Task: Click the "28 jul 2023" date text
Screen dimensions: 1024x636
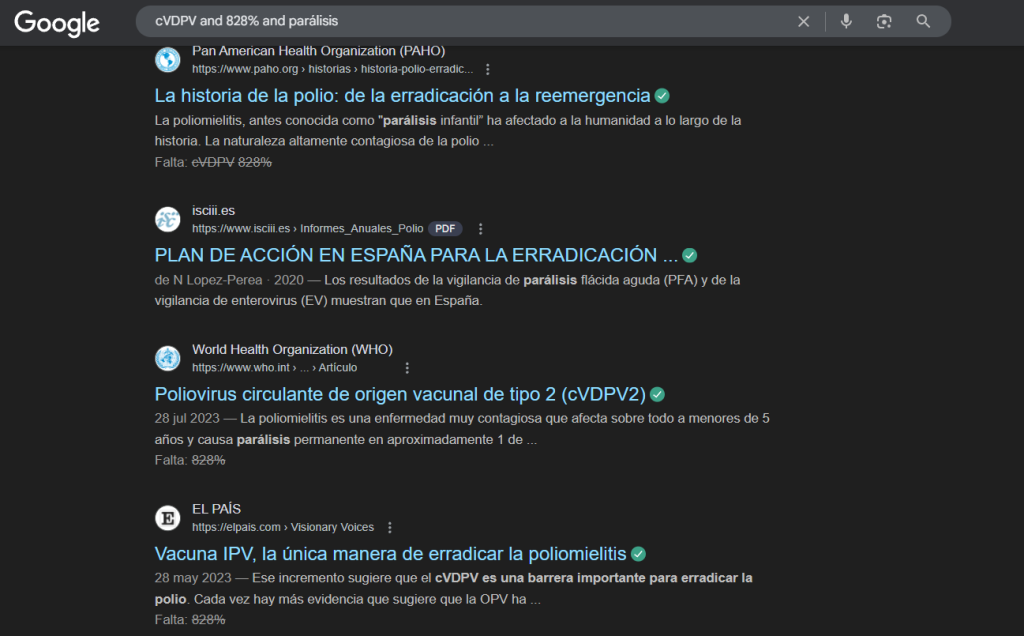Action: click(187, 419)
